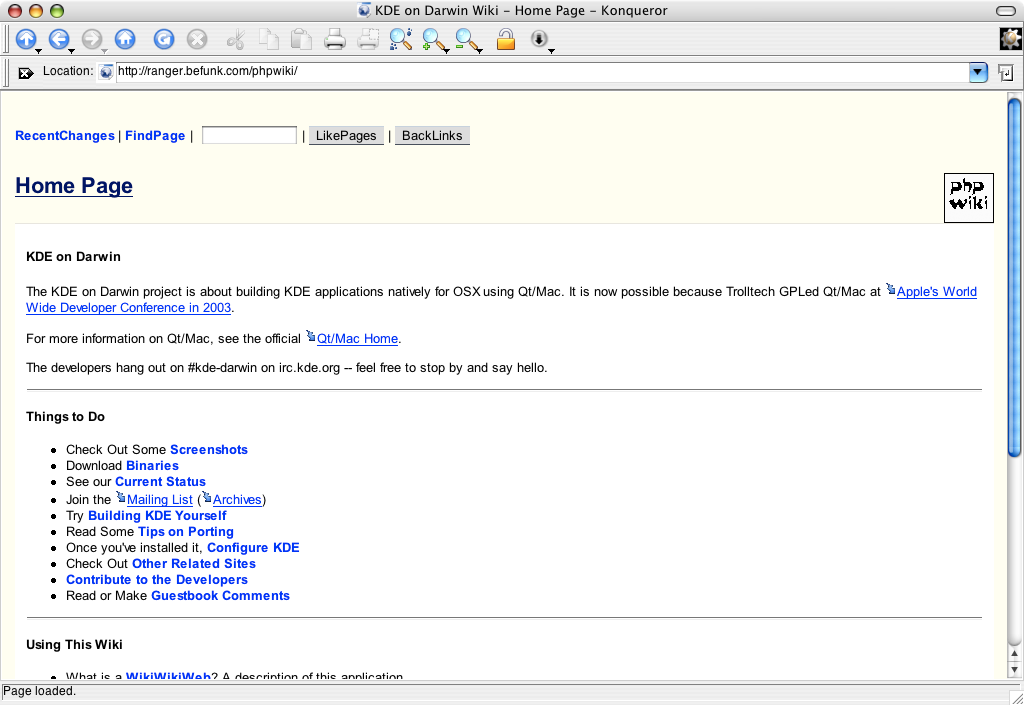Click the Up navigation button
This screenshot has width=1024, height=705.
point(26,39)
